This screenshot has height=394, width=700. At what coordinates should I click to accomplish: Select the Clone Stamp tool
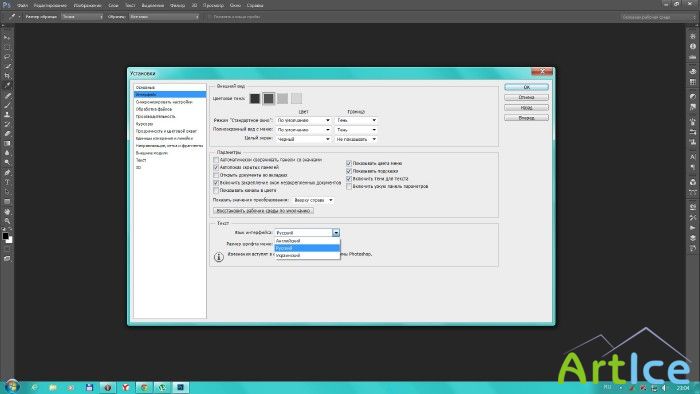coord(7,115)
